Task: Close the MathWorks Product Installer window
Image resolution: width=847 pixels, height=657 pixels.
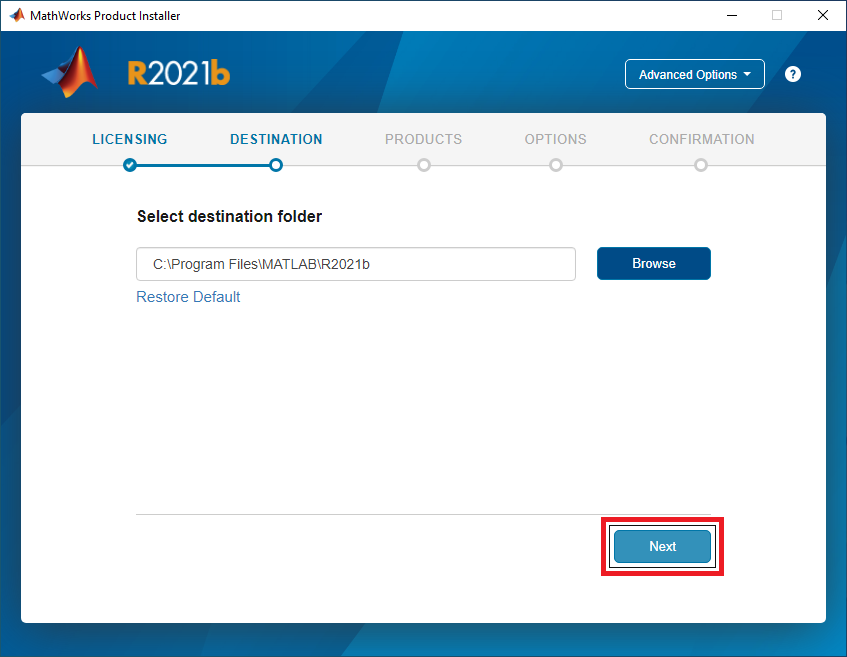Action: (821, 15)
